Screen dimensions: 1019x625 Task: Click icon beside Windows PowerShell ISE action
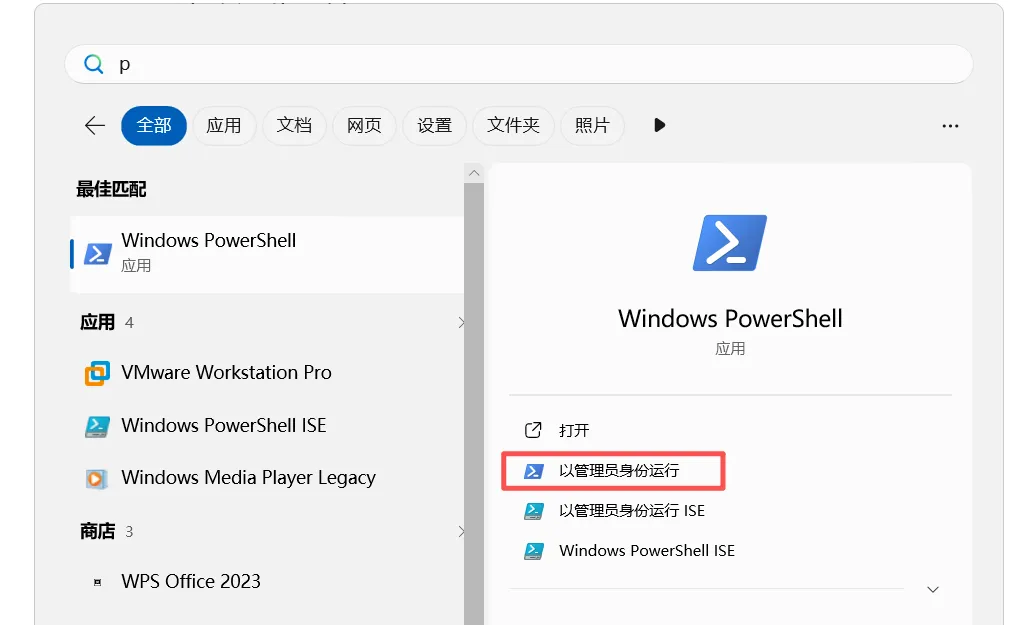pos(534,551)
